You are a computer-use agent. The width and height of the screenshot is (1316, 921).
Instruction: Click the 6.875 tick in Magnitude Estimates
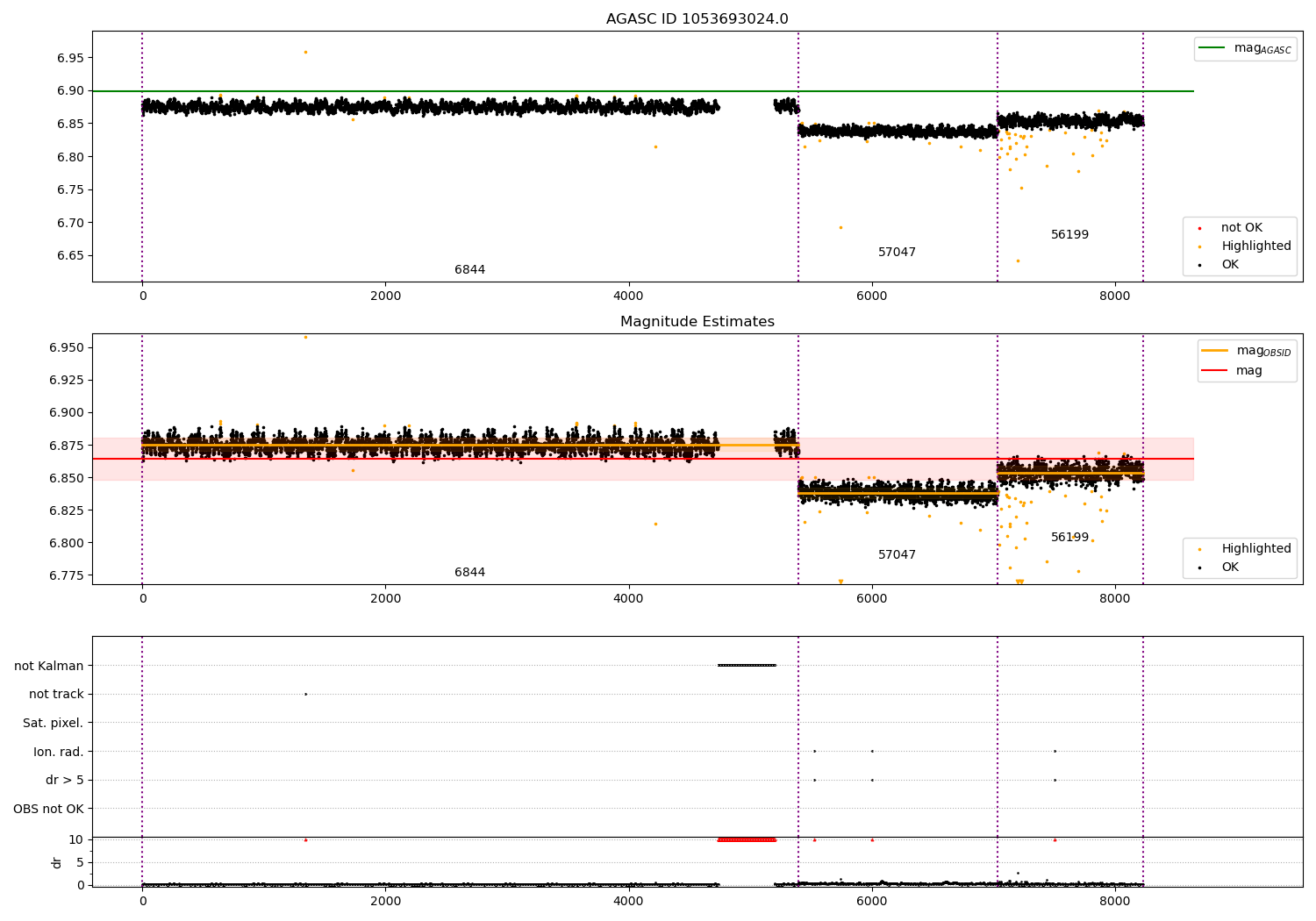(66, 446)
